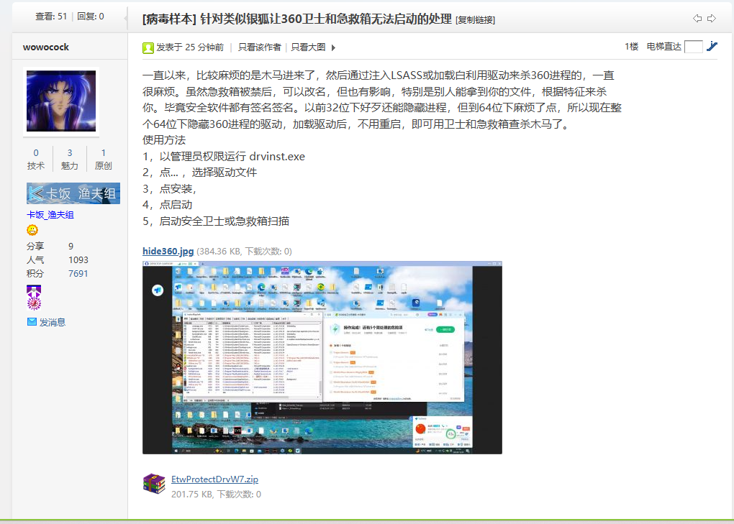734x524 pixels.
Task: Click 只看大图 link
Action: click(x=308, y=47)
